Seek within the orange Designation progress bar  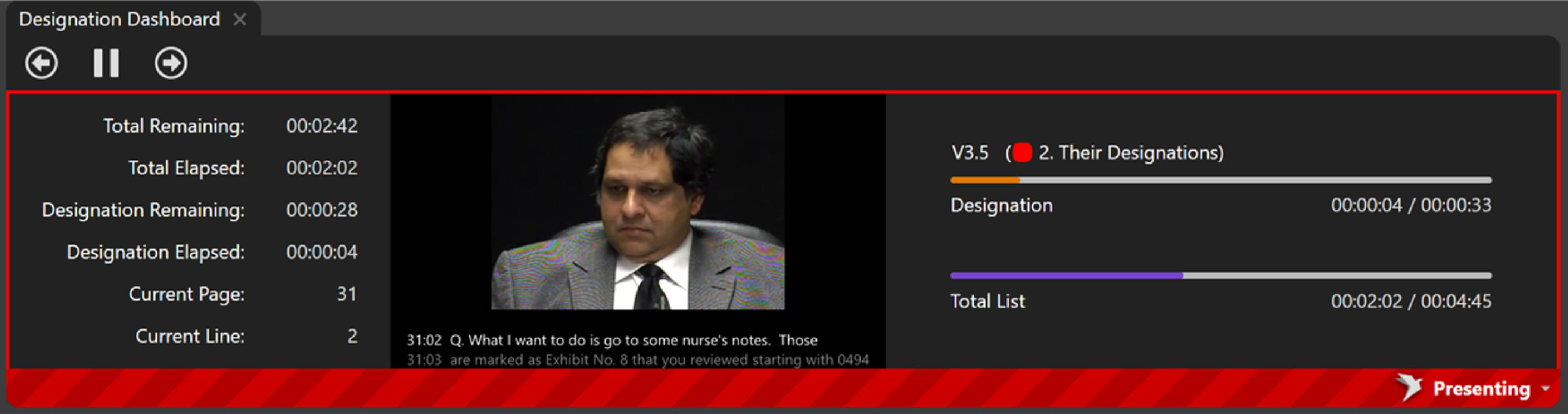click(1220, 181)
